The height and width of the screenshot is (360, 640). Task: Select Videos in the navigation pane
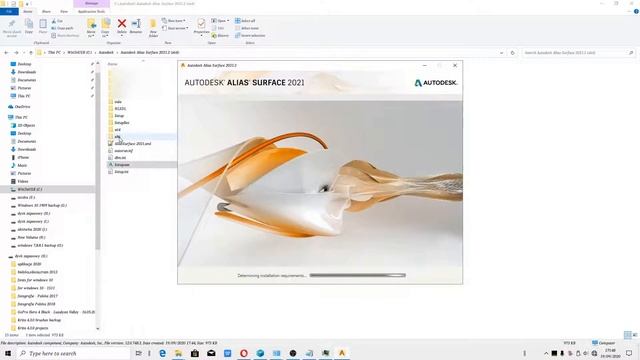pos(22,181)
